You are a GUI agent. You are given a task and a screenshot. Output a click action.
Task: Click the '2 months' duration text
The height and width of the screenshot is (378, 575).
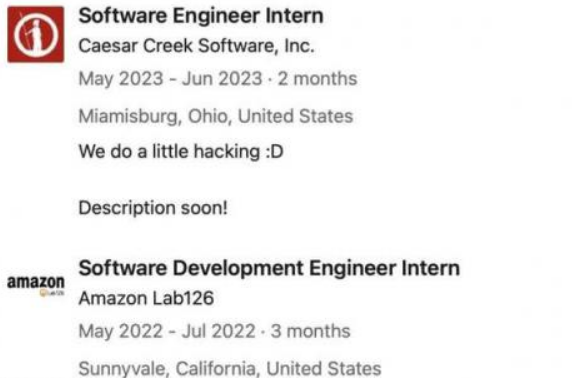point(318,78)
